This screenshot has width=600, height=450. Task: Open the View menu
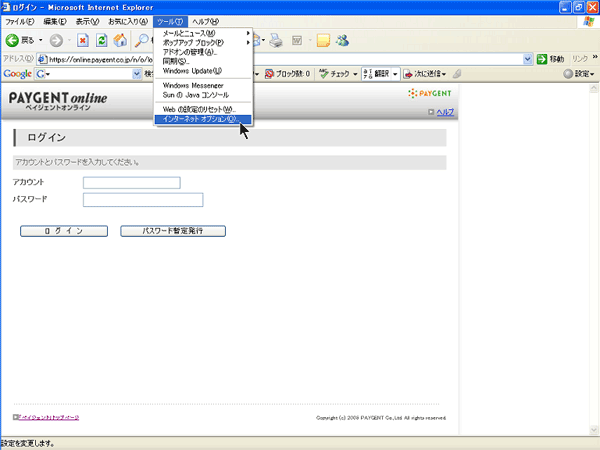point(87,21)
